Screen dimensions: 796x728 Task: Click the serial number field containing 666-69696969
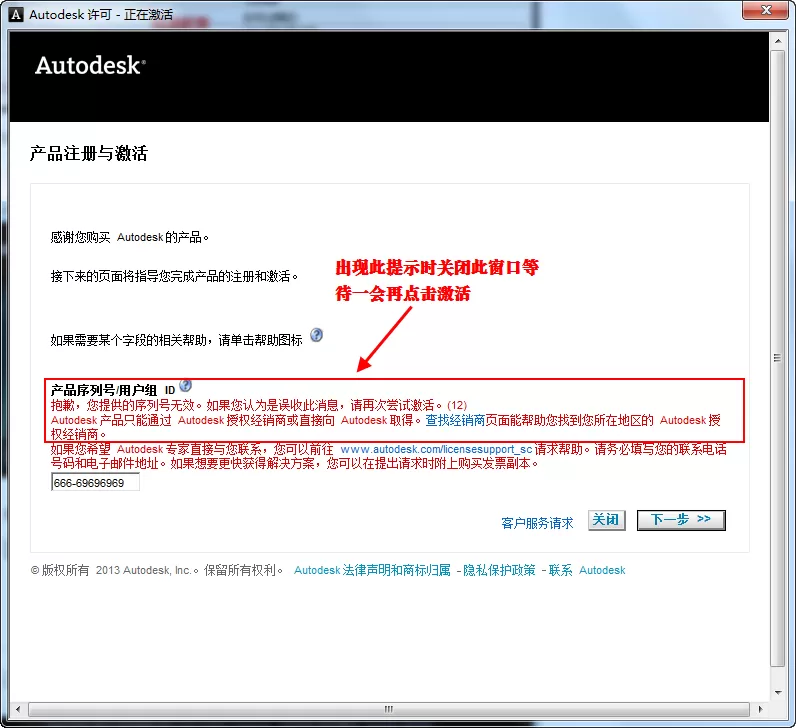click(95, 482)
